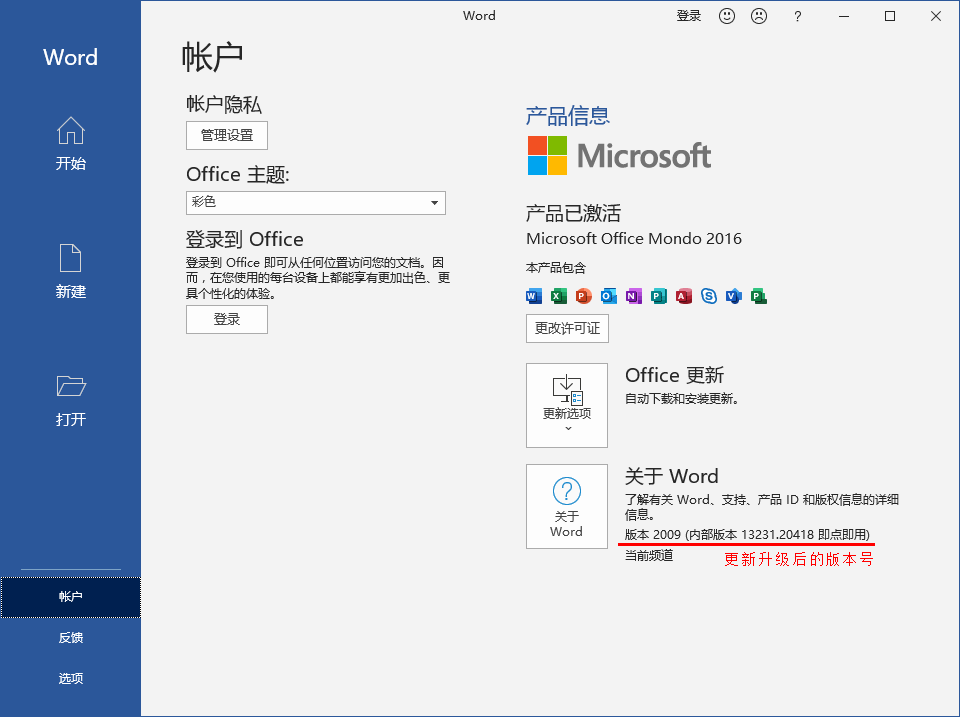Image resolution: width=960 pixels, height=717 pixels.
Task: Click the 产品已激活 text
Action: click(573, 213)
